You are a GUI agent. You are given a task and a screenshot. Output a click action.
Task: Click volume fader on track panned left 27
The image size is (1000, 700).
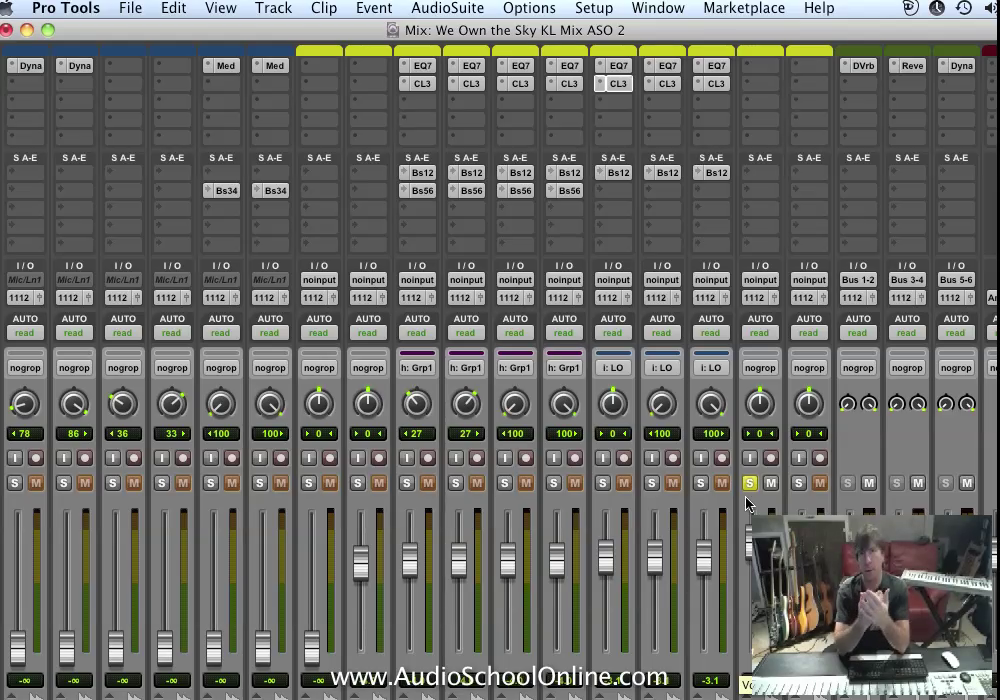410,560
